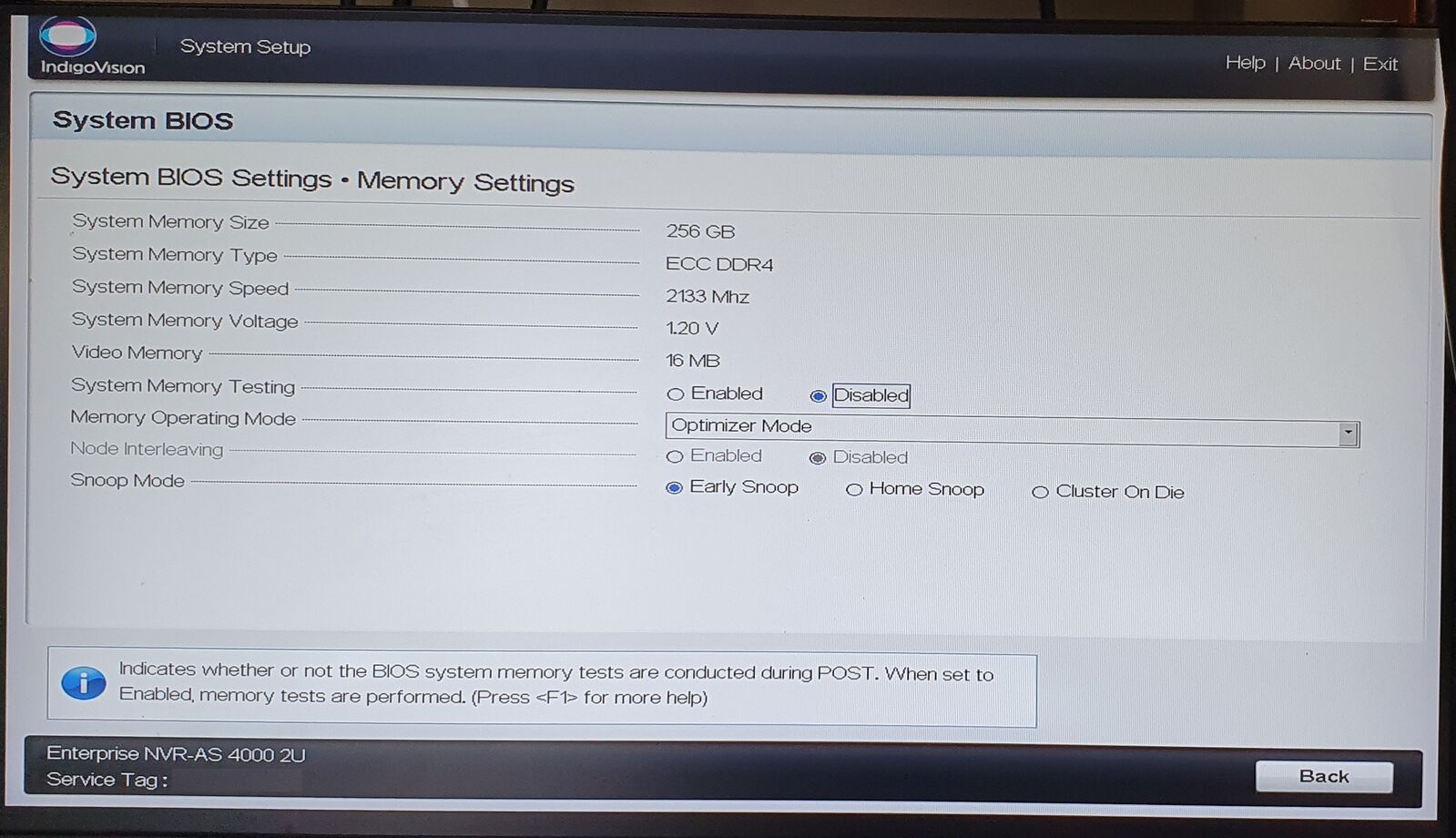The height and width of the screenshot is (838, 1456).
Task: Select Enabled for Node Interleaving
Action: pyautogui.click(x=675, y=456)
